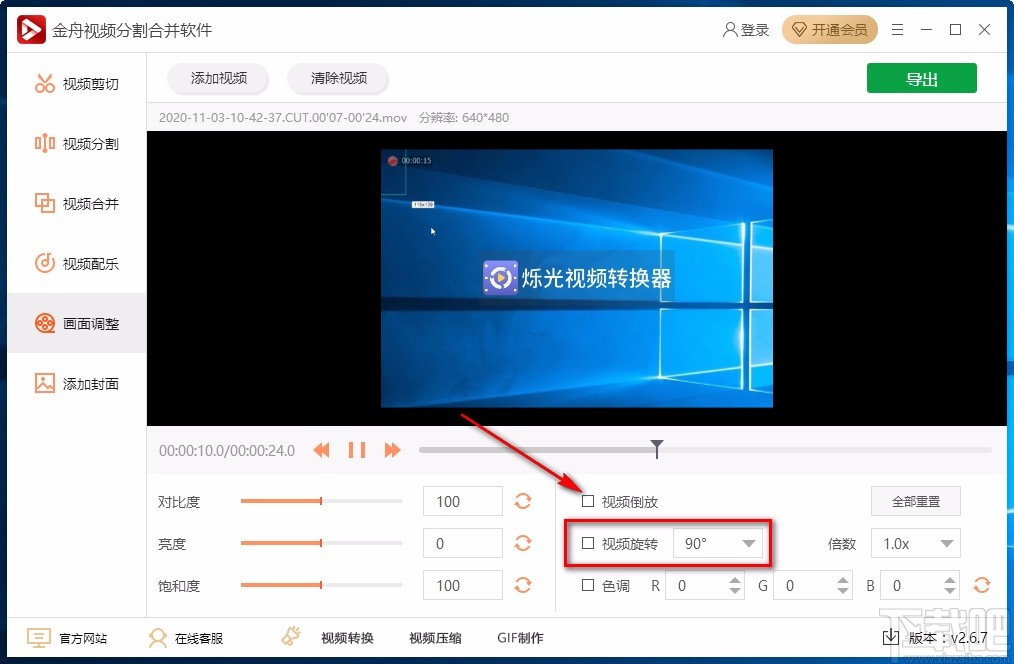
Task: Decrease the B value with down arrow
Action: point(949,590)
